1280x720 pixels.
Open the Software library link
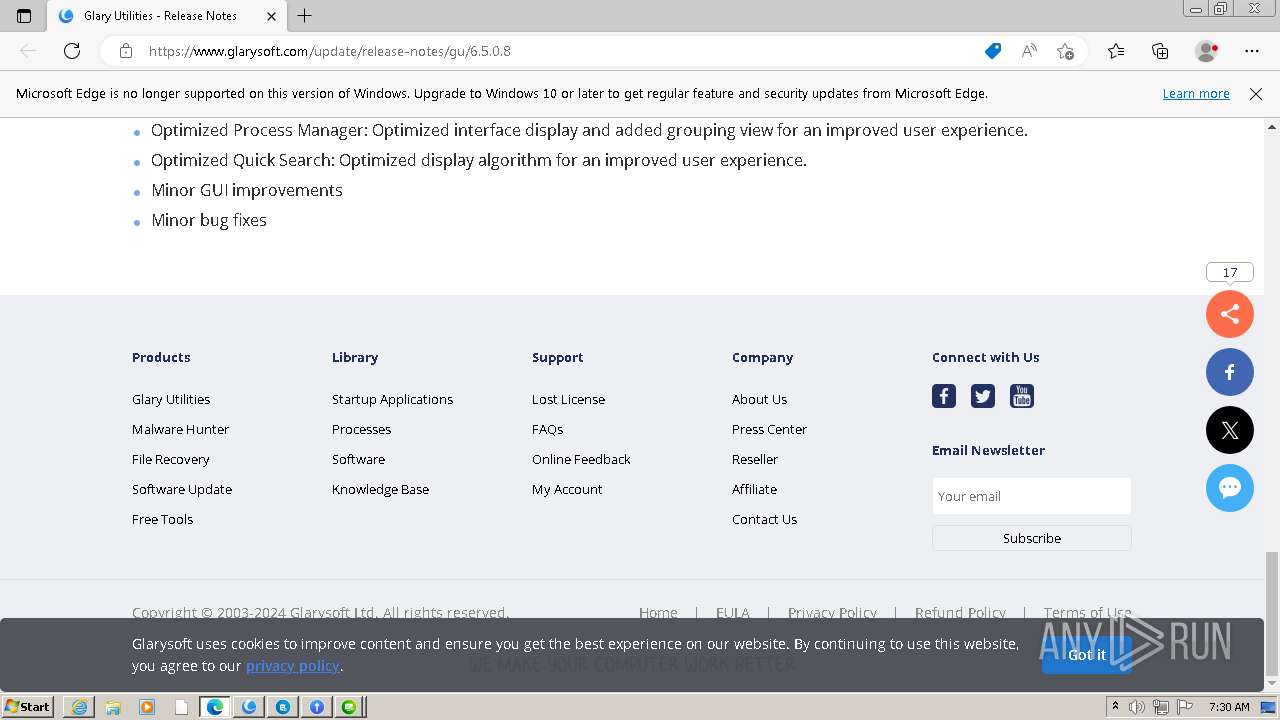358,459
